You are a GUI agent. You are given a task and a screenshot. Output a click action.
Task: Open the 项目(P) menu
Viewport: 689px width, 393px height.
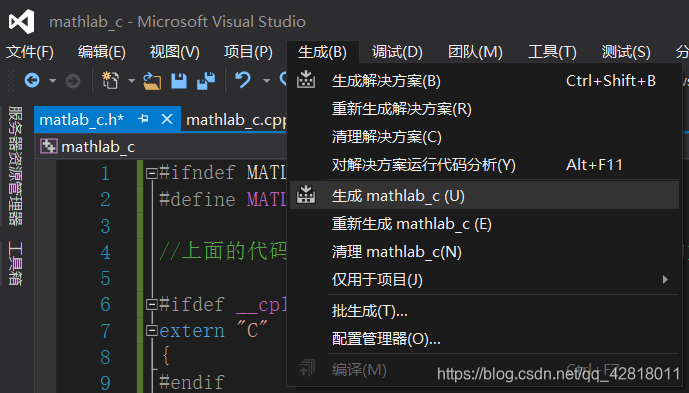(248, 52)
